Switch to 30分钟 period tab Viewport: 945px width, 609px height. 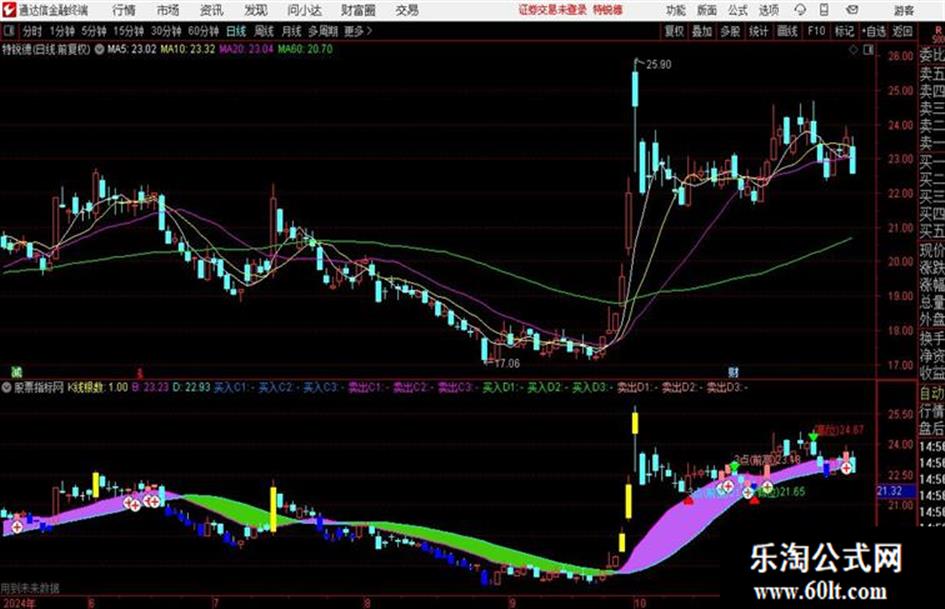click(166, 31)
